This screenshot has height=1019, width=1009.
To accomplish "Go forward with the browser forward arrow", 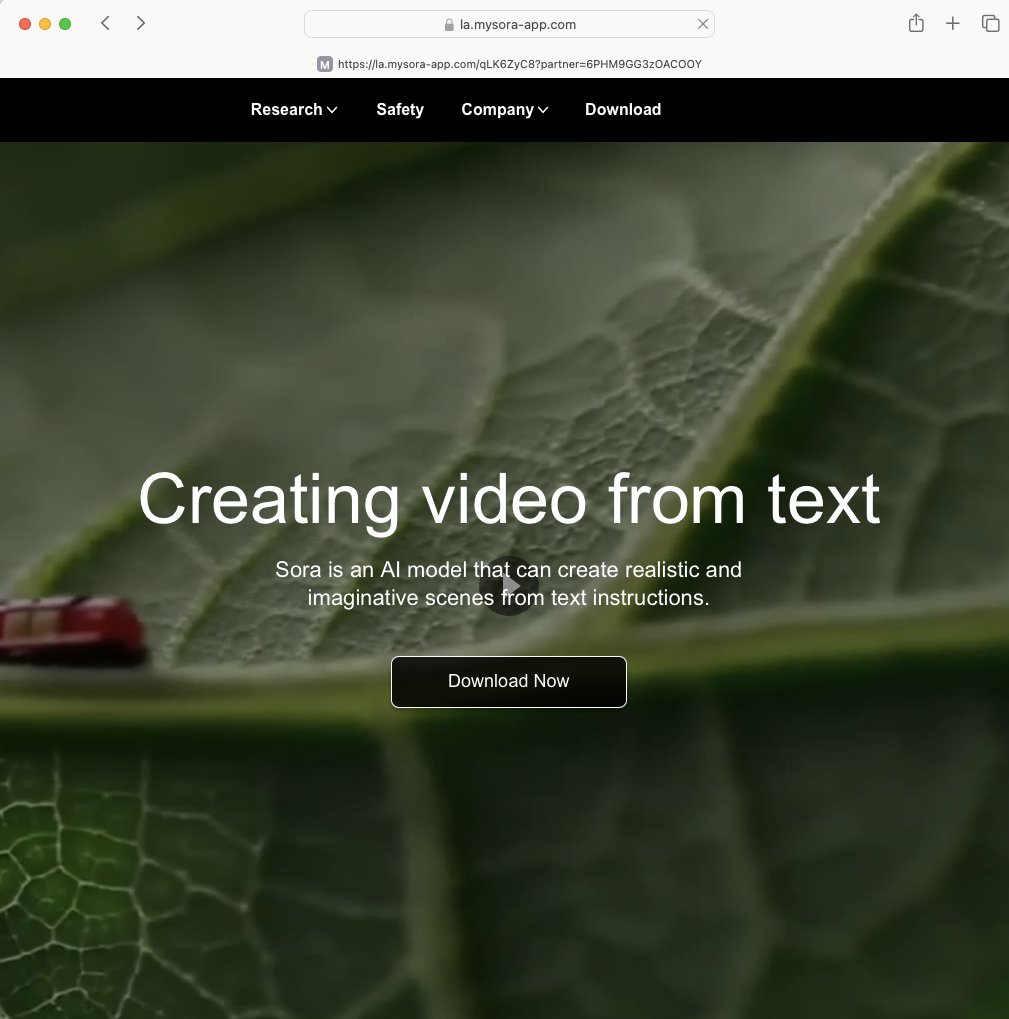I will click(x=140, y=23).
